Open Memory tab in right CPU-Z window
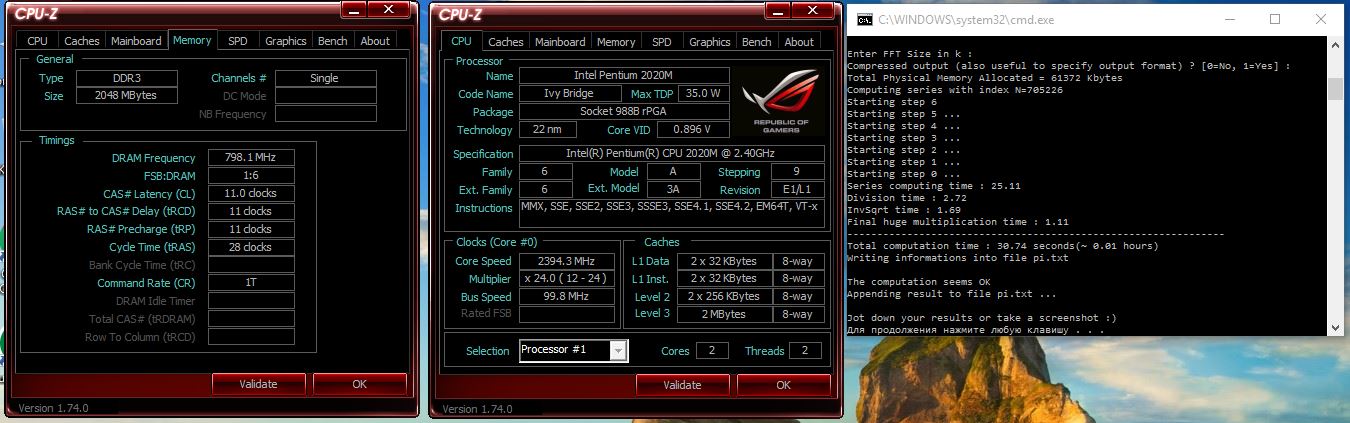The width and height of the screenshot is (1350, 423). coord(616,42)
